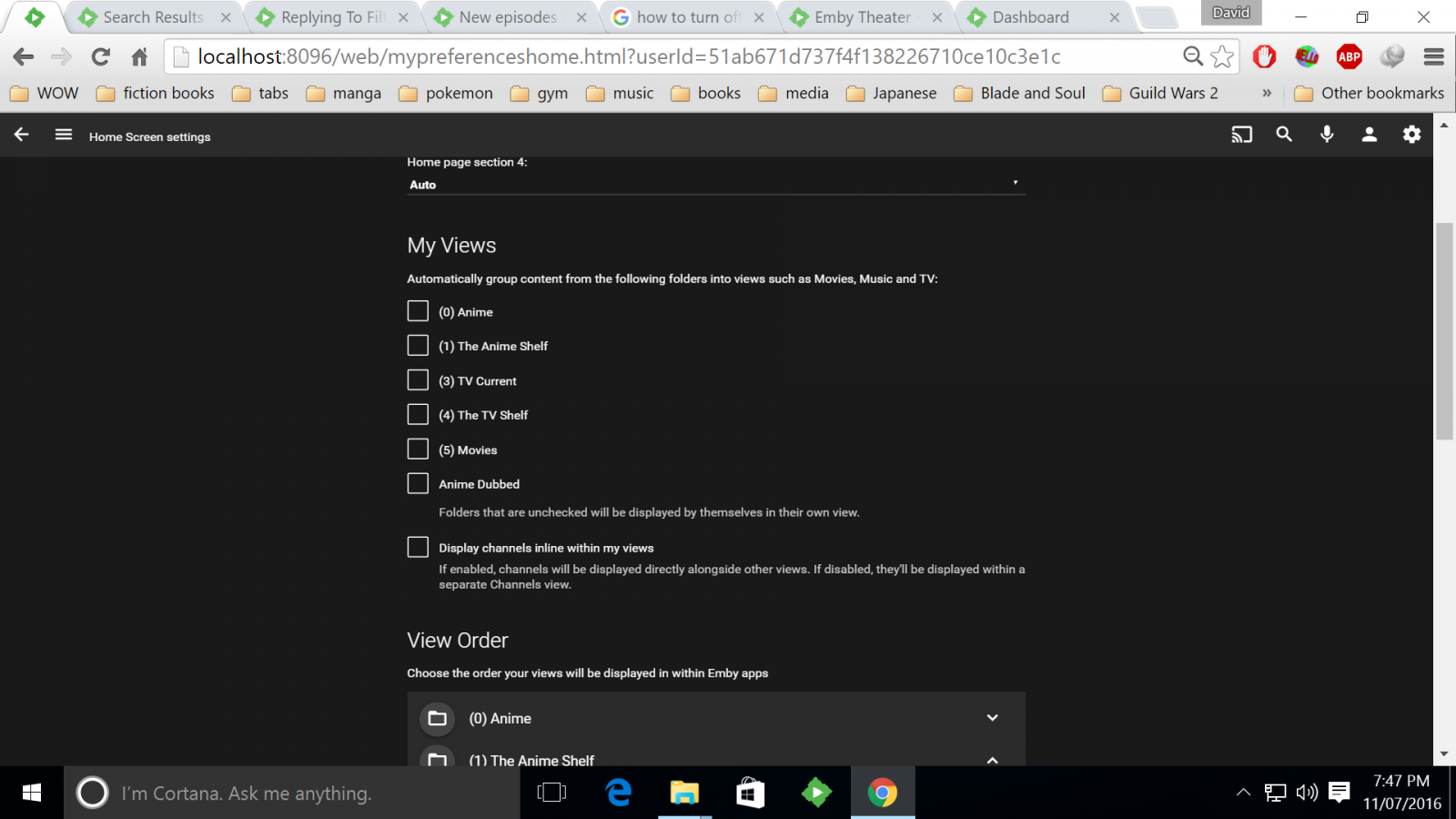The width and height of the screenshot is (1456, 819).
Task: Click the folder icon beside (0) Anime in View Order
Action: [x=438, y=718]
